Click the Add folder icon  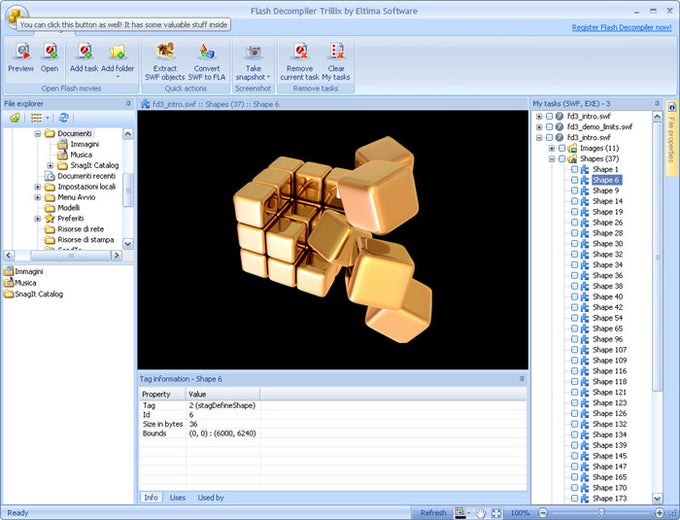[x=118, y=52]
